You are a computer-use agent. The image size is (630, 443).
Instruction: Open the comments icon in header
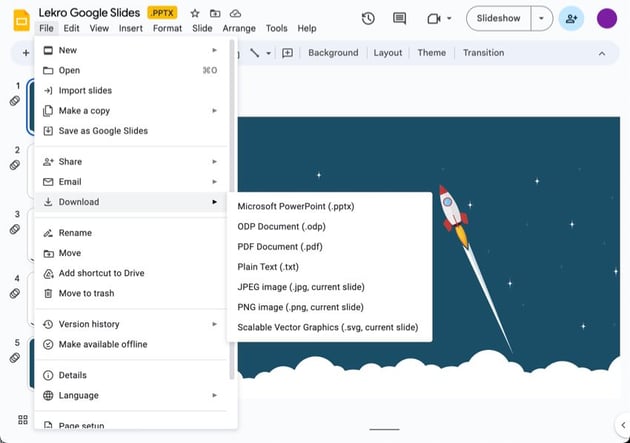[400, 18]
